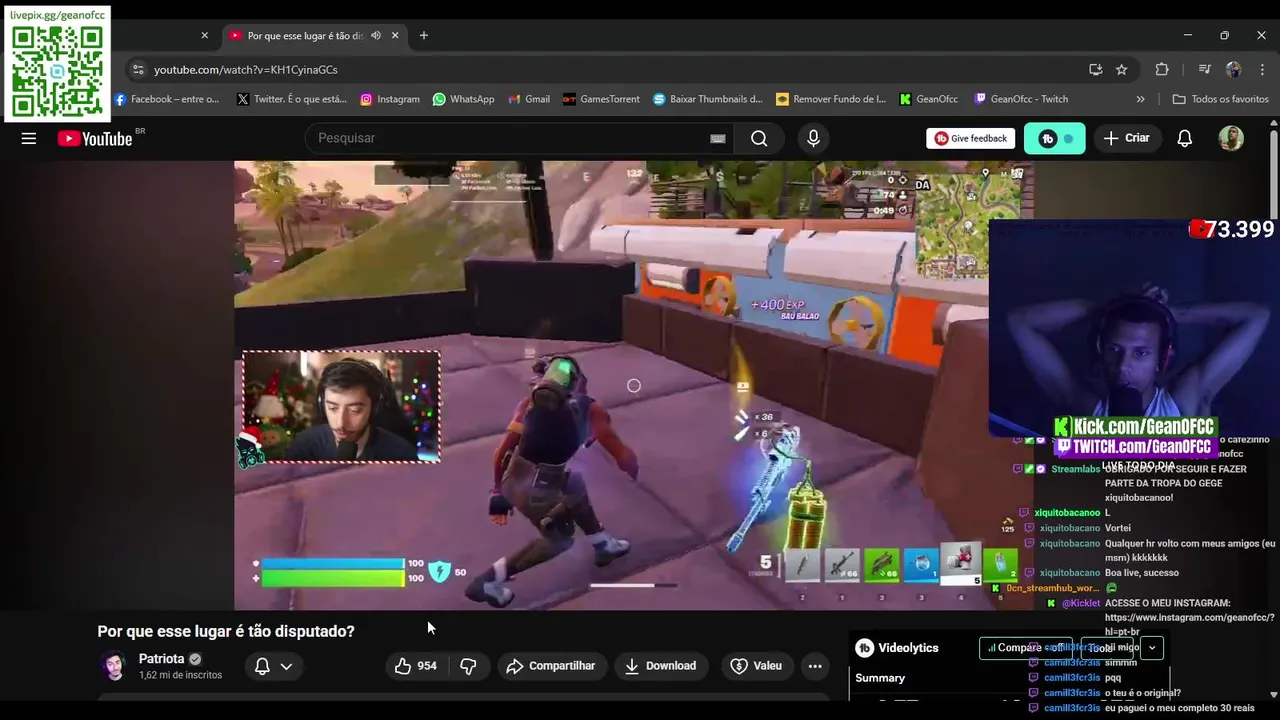
Task: Click the Fortnite video player
Action: (634, 386)
